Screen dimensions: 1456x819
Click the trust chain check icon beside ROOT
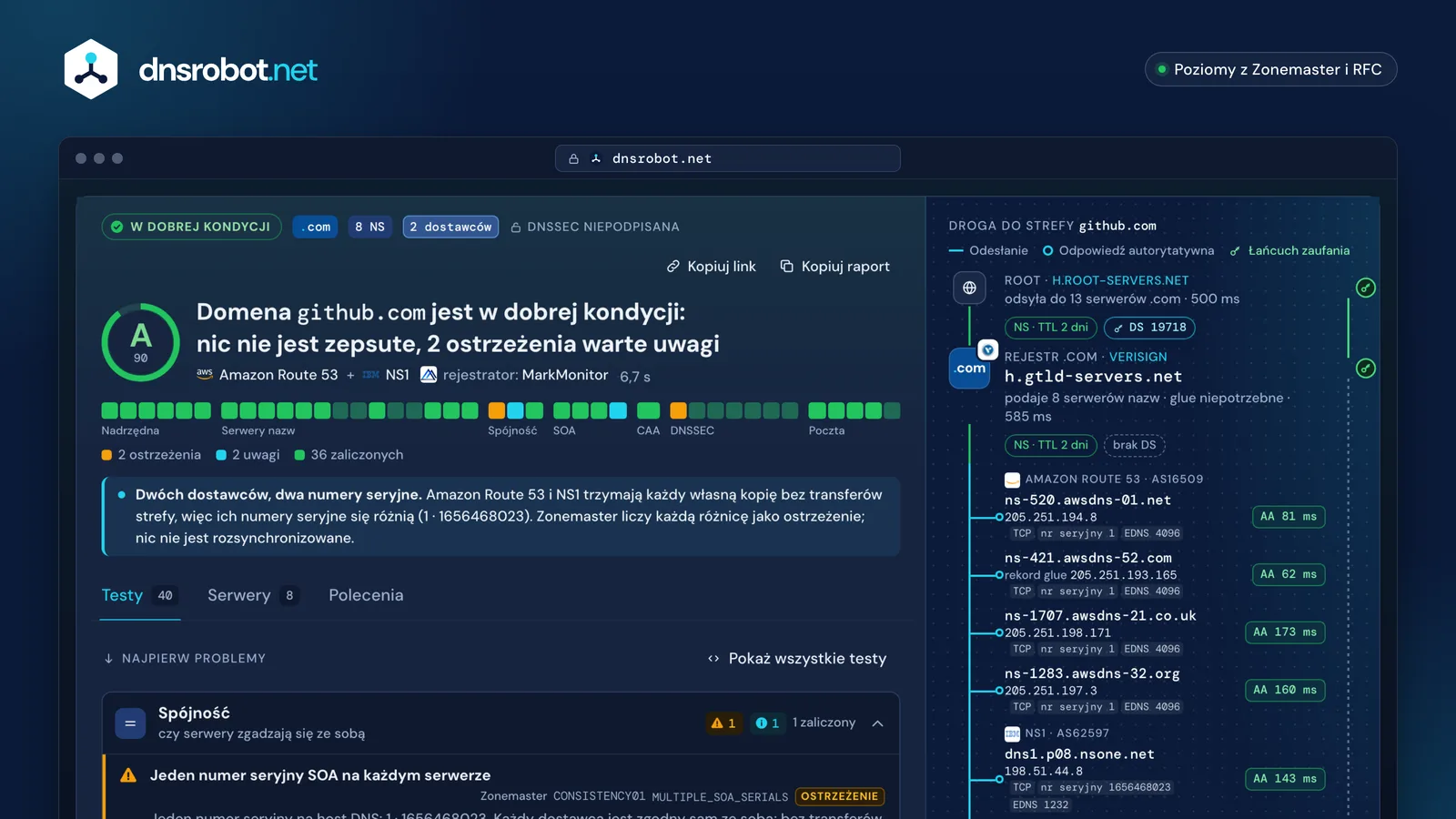(1366, 288)
